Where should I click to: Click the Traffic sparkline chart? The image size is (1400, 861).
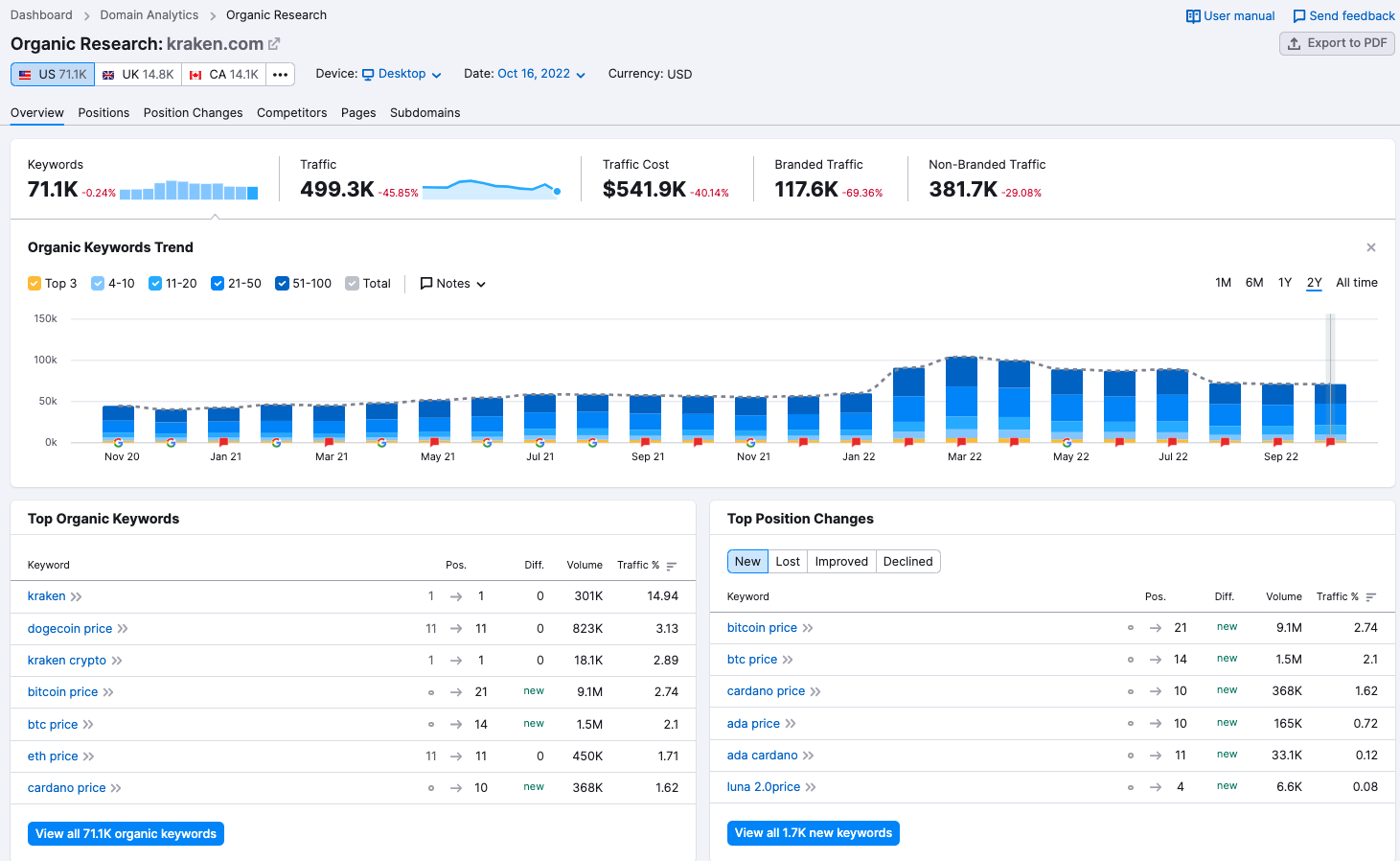pyautogui.click(x=492, y=189)
